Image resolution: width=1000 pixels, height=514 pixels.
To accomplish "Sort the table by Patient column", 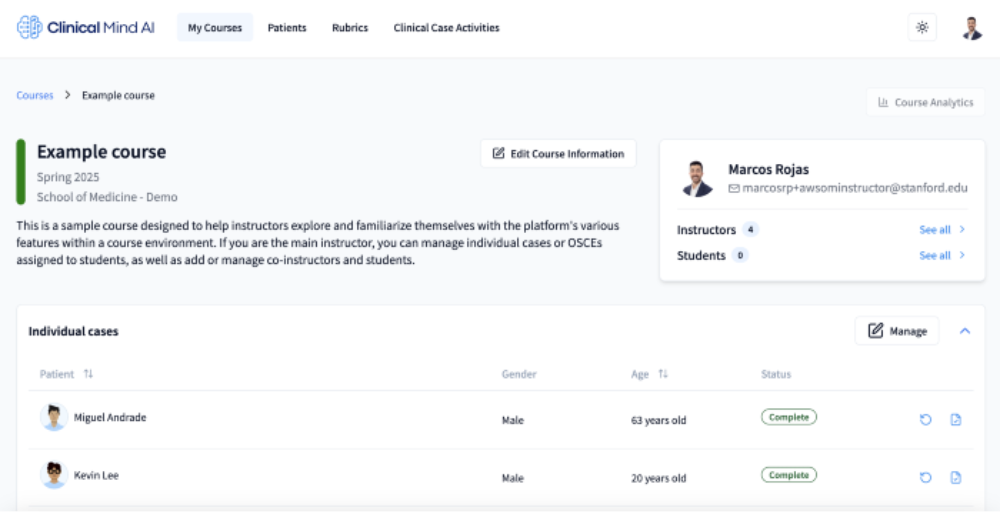I will [x=88, y=374].
